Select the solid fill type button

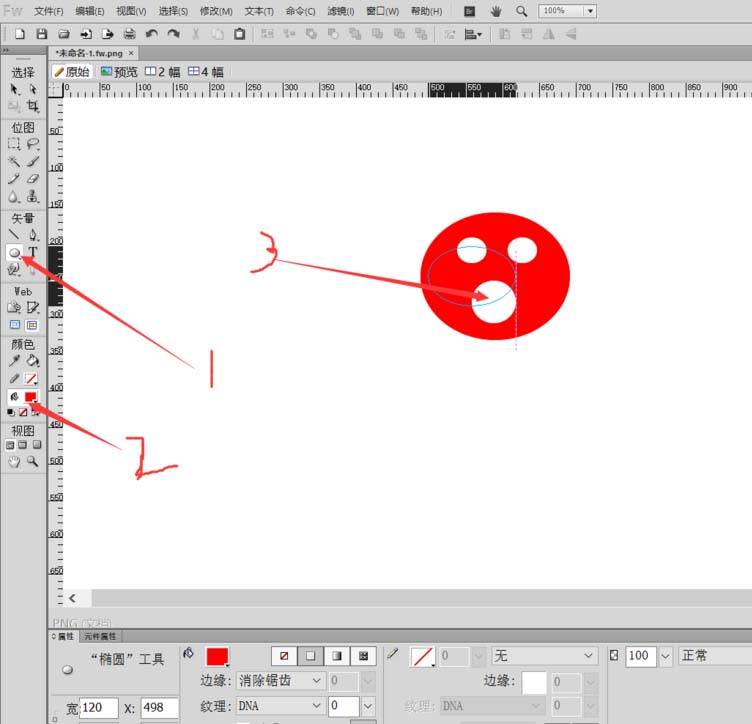(310, 656)
